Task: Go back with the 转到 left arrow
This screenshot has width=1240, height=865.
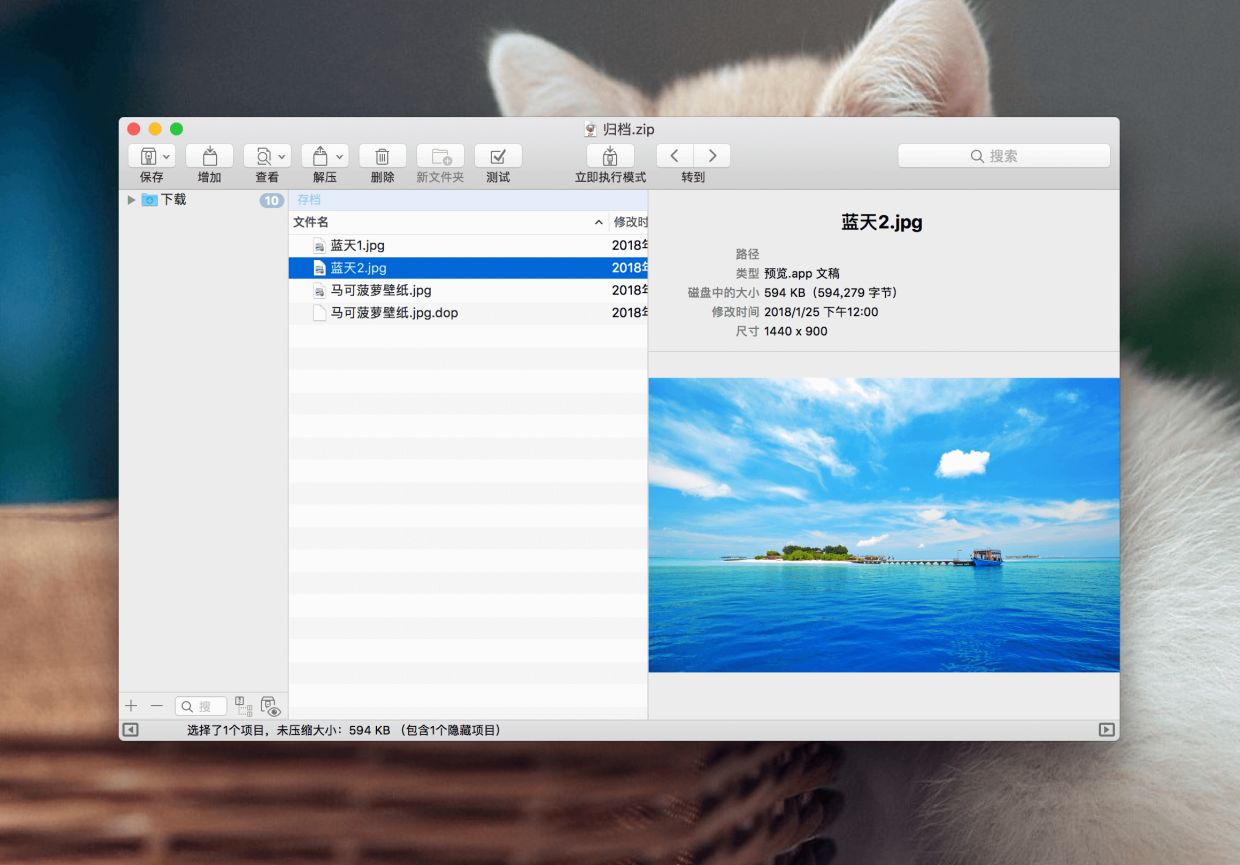Action: click(x=675, y=156)
